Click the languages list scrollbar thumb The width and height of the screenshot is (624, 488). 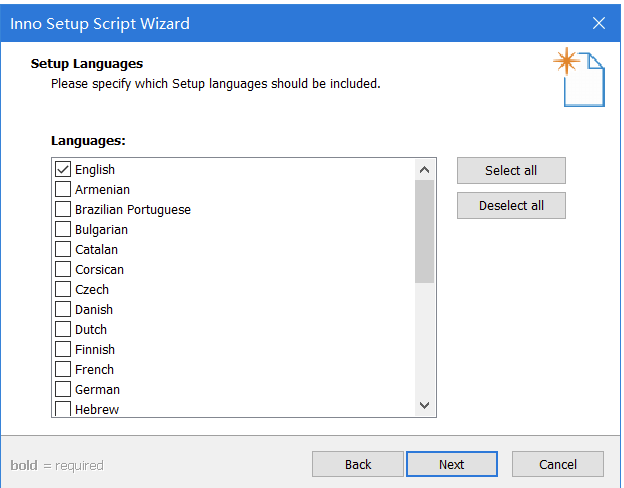424,231
